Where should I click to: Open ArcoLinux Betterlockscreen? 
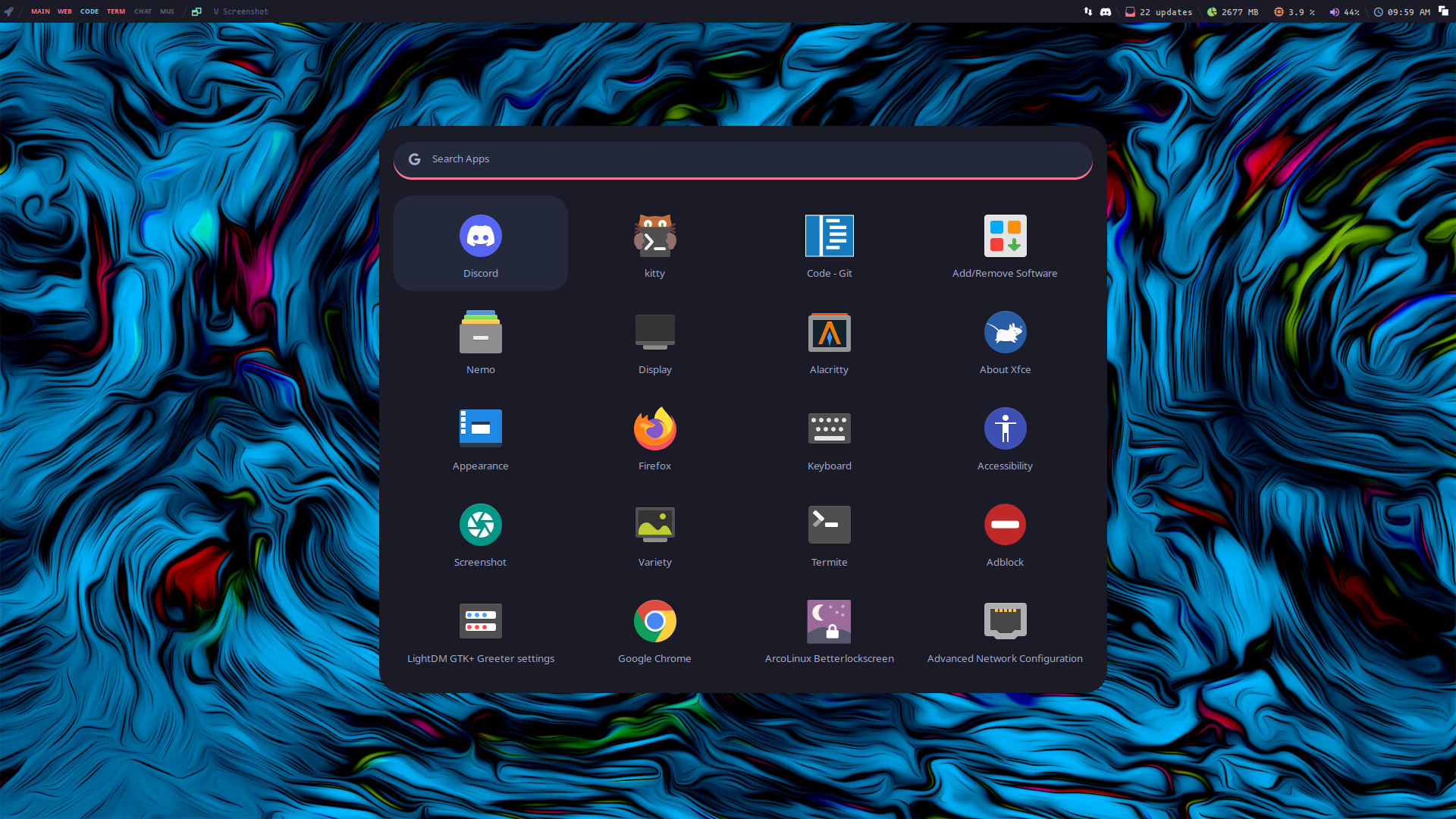[829, 629]
